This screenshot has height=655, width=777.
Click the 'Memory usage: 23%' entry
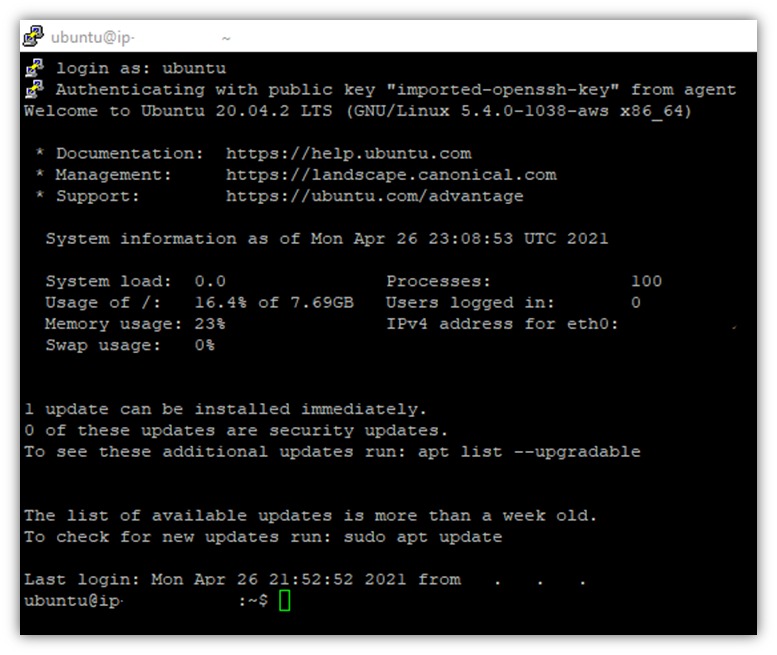pos(135,324)
